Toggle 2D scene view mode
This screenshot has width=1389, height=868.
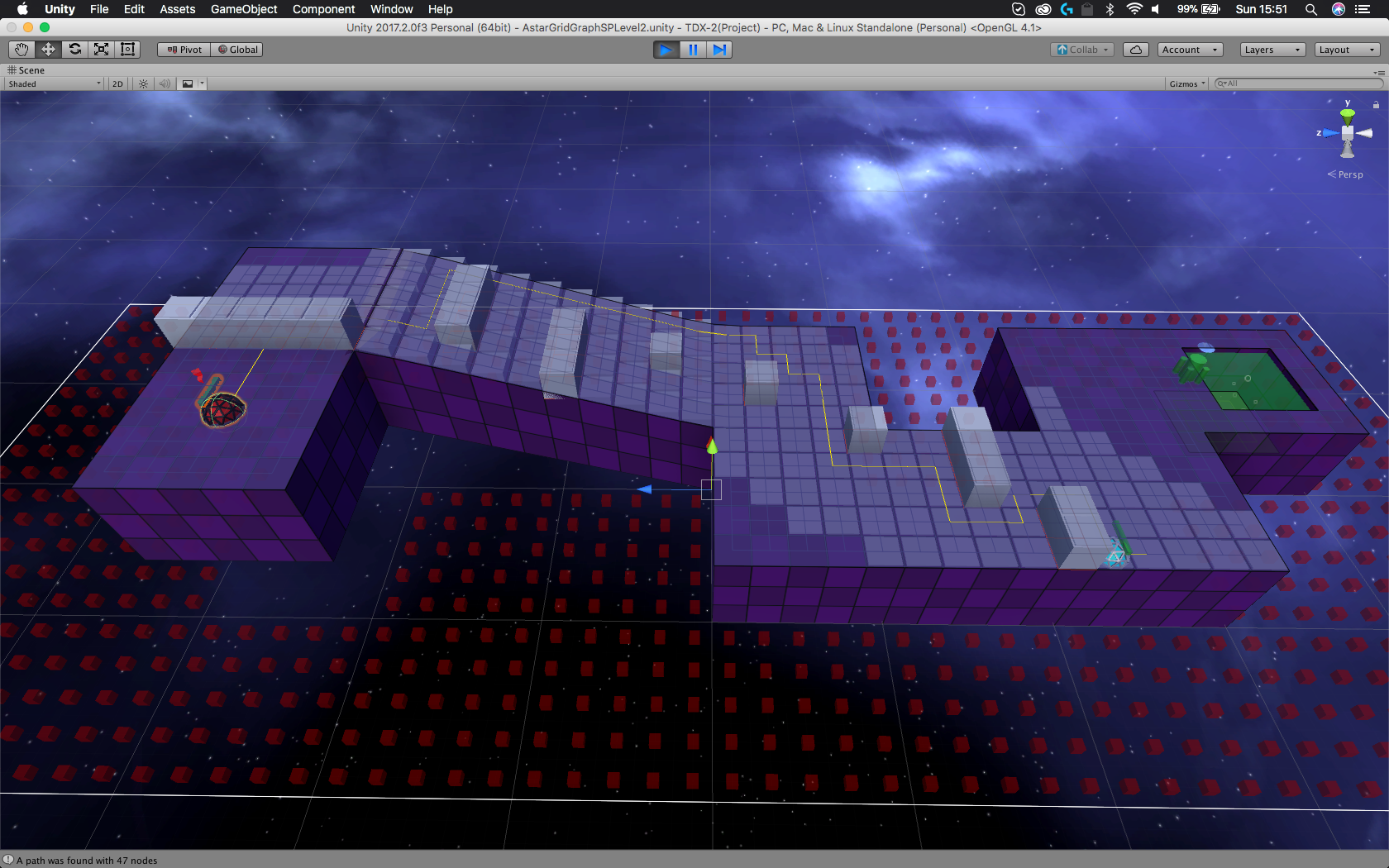point(117,83)
